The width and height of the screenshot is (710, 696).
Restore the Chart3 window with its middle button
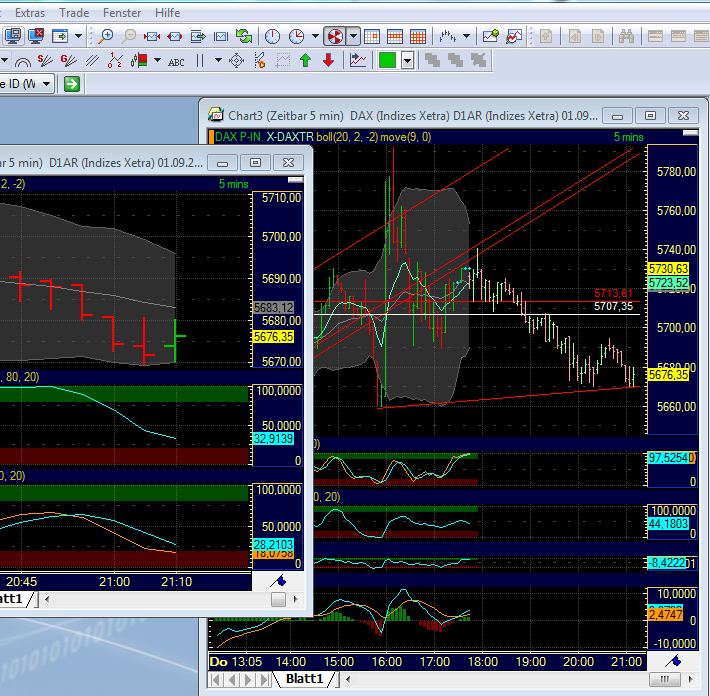650,114
